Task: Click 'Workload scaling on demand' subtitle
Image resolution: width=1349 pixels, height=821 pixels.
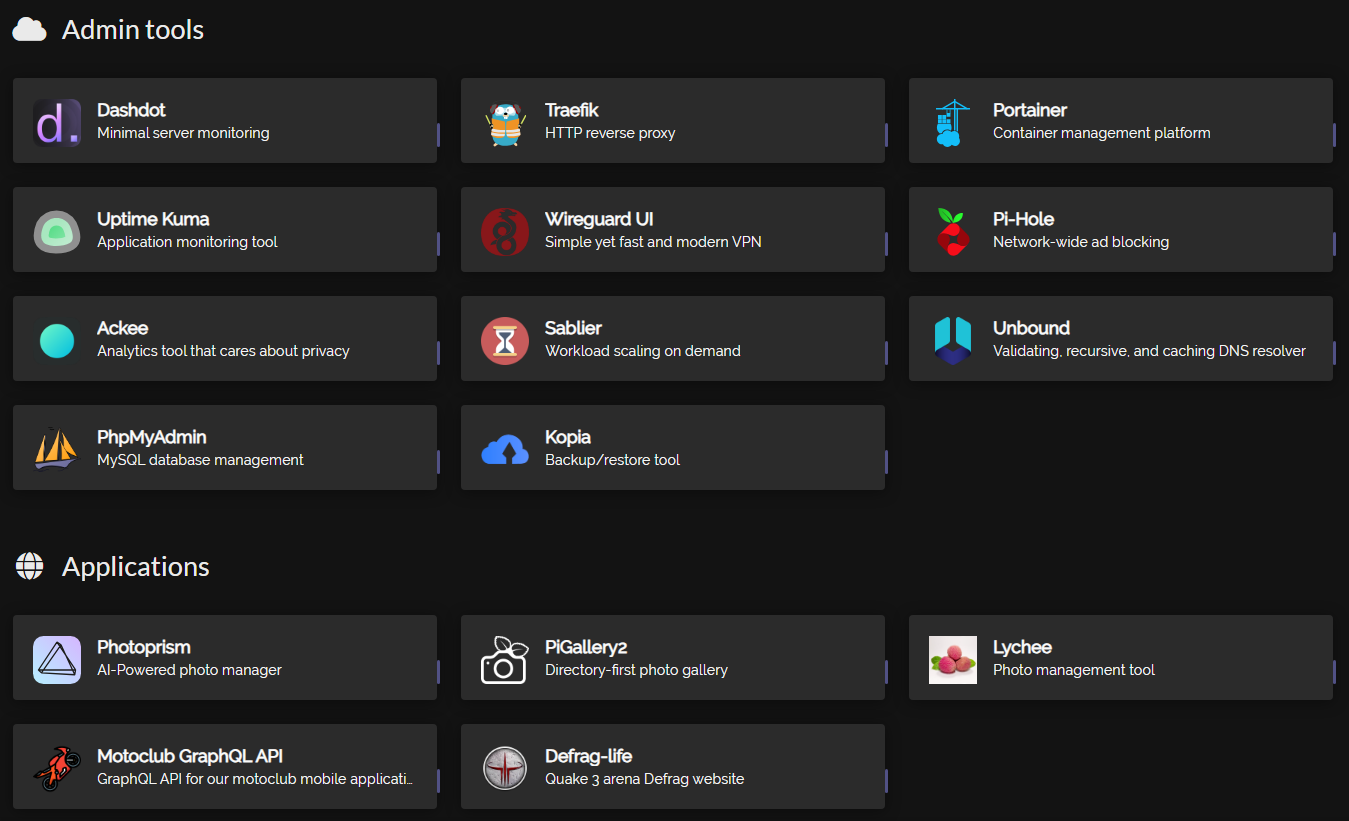Action: pos(643,351)
